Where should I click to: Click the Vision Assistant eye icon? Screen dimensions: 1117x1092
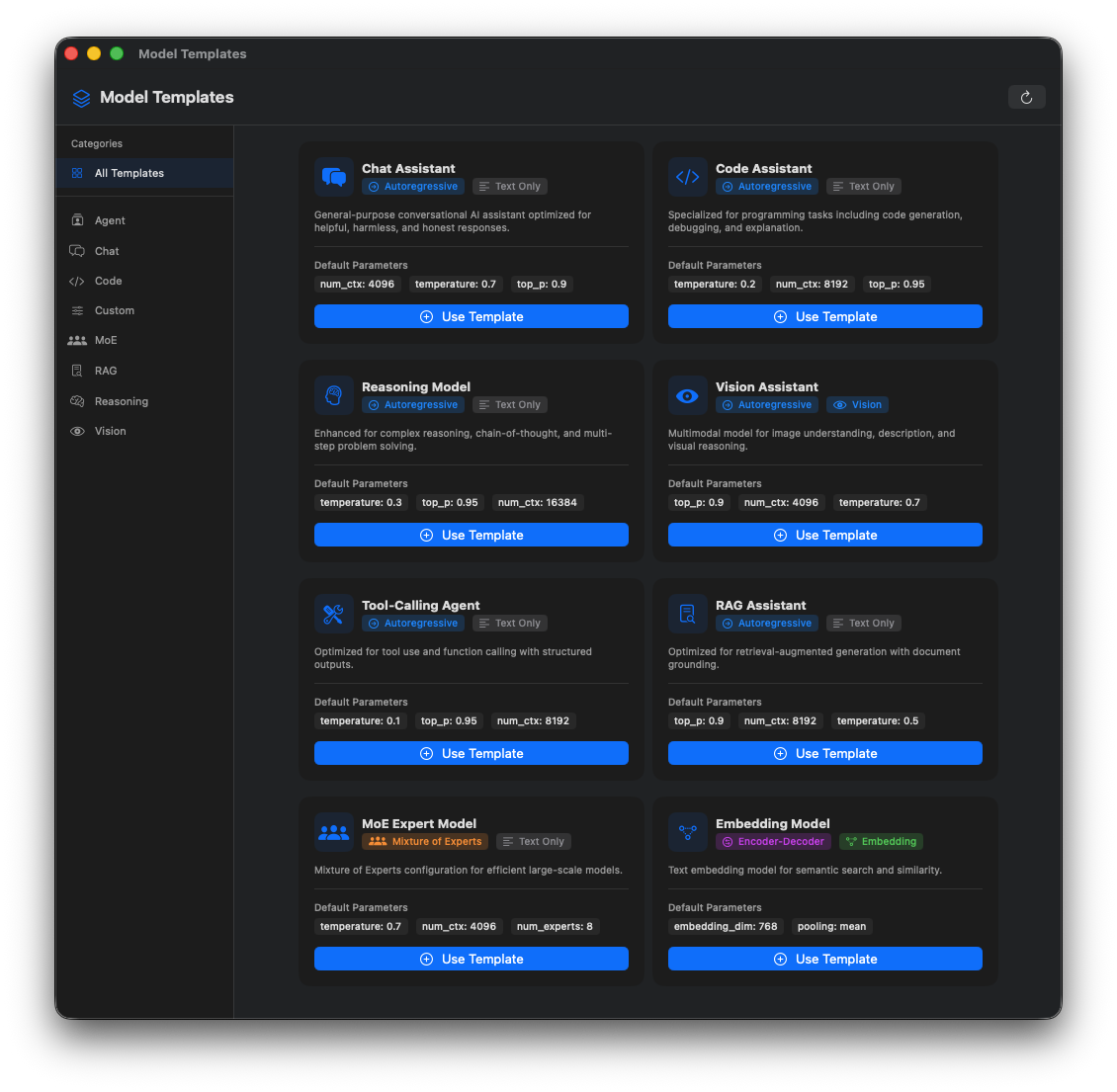(x=688, y=396)
